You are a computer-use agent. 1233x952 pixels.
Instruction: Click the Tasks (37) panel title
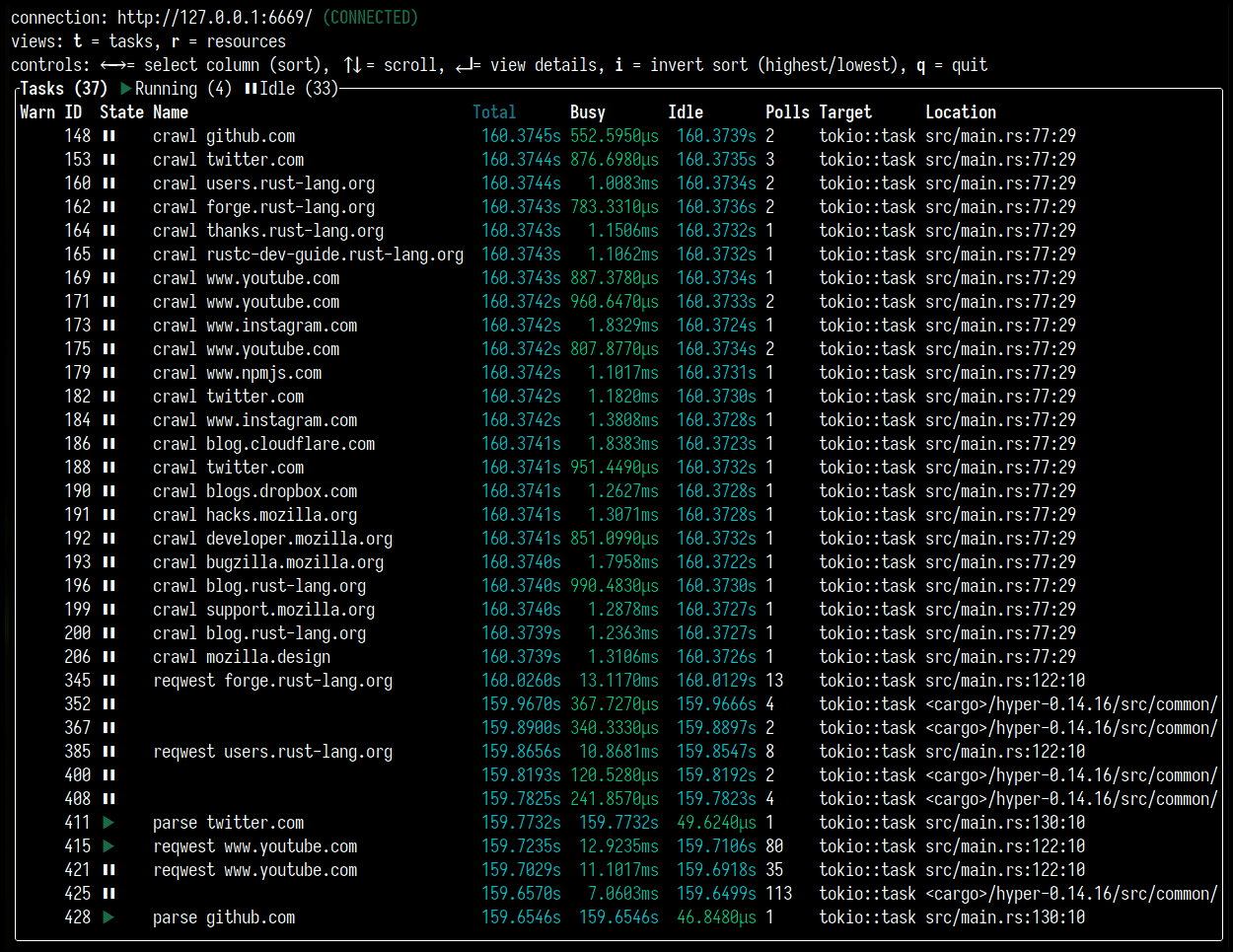pyautogui.click(x=64, y=89)
